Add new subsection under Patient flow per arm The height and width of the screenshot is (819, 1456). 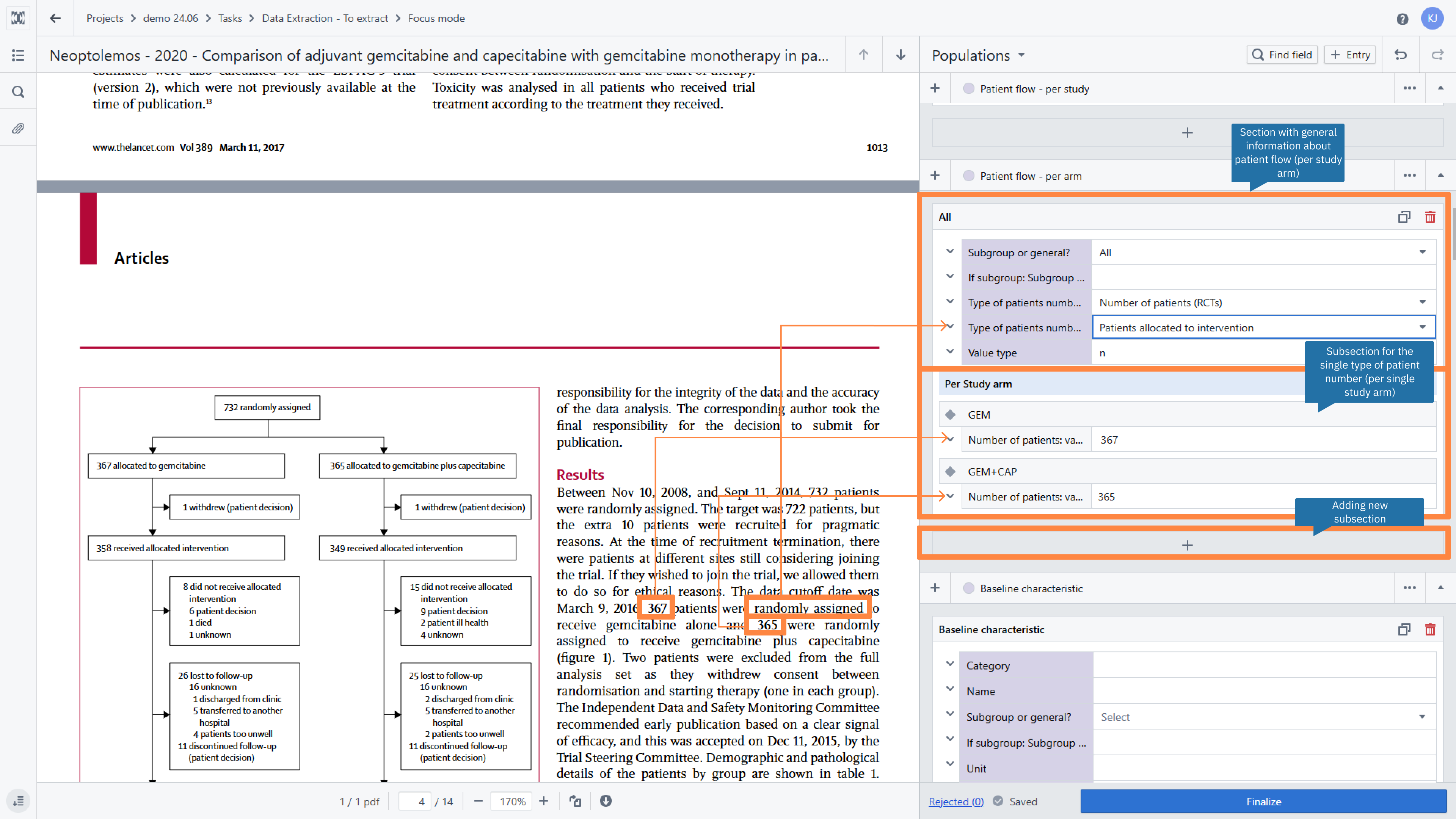point(1187,545)
